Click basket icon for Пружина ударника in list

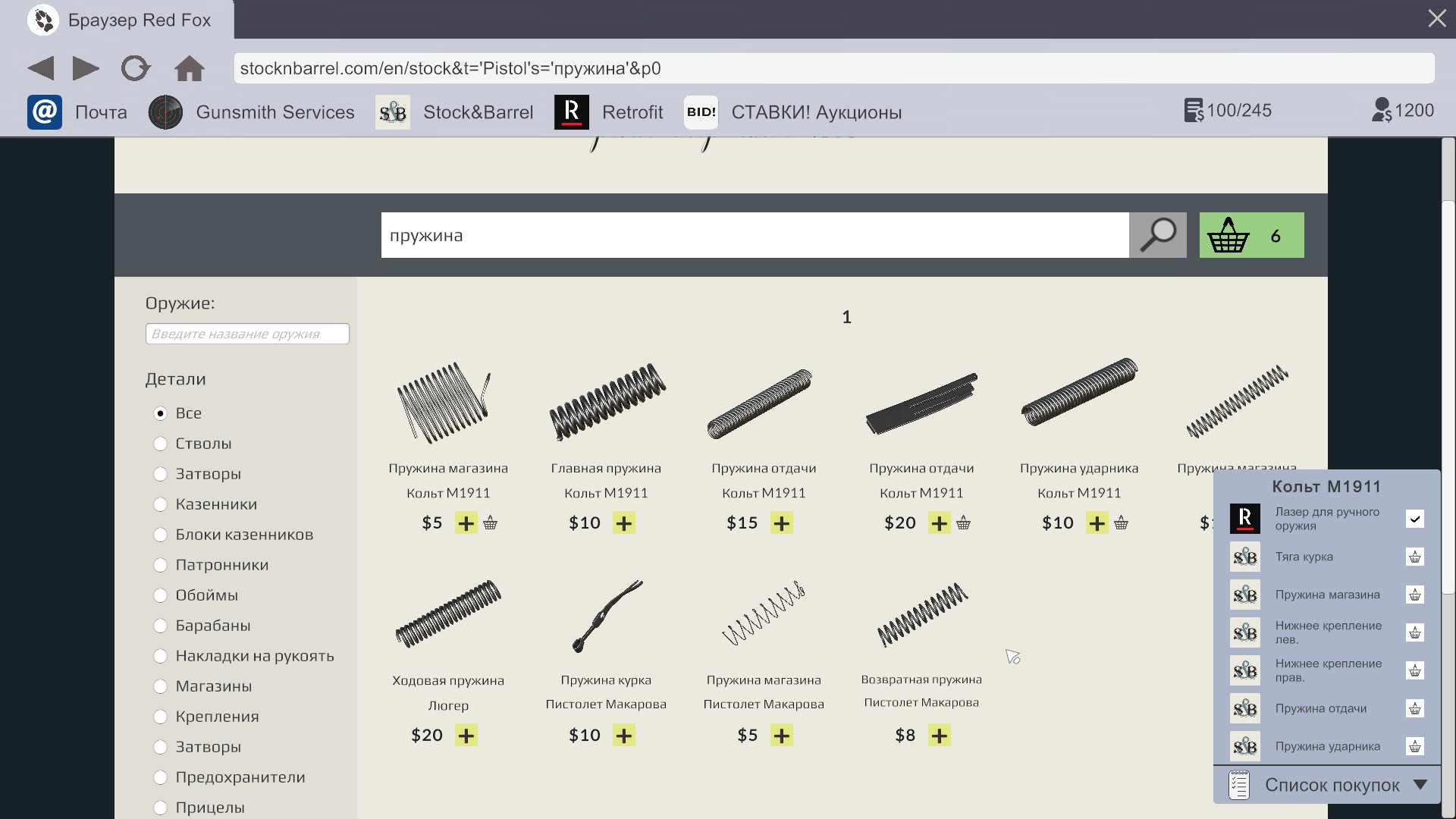[1415, 746]
